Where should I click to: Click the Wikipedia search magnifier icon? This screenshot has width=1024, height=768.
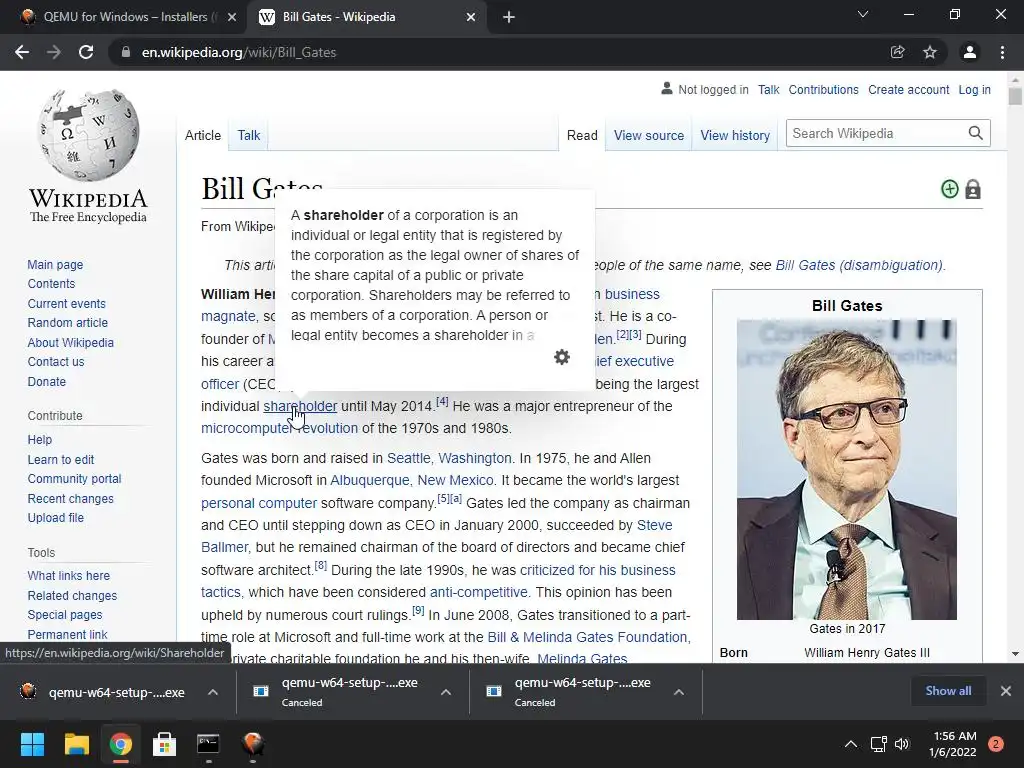click(975, 133)
